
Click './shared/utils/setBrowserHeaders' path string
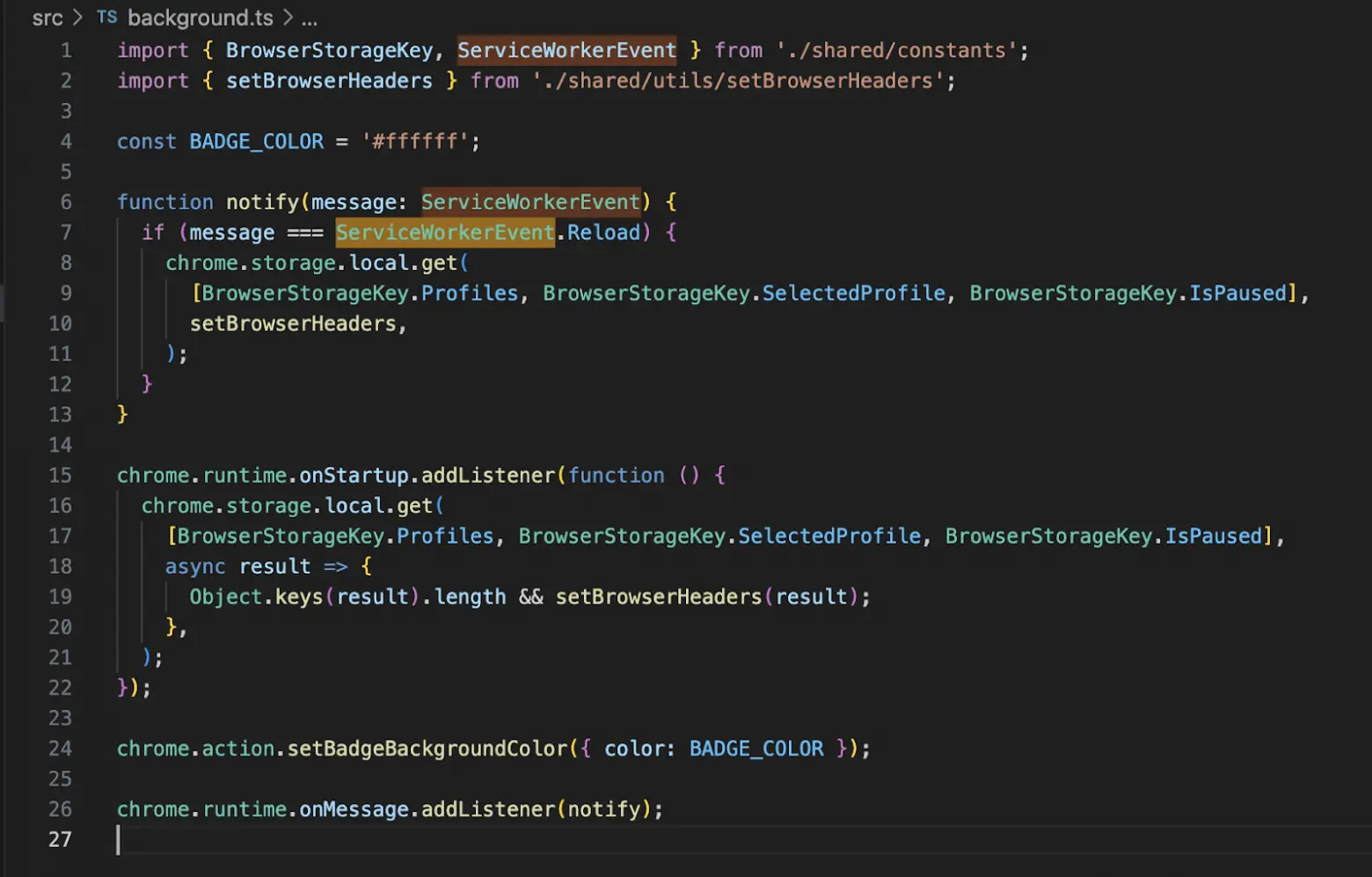(x=738, y=81)
